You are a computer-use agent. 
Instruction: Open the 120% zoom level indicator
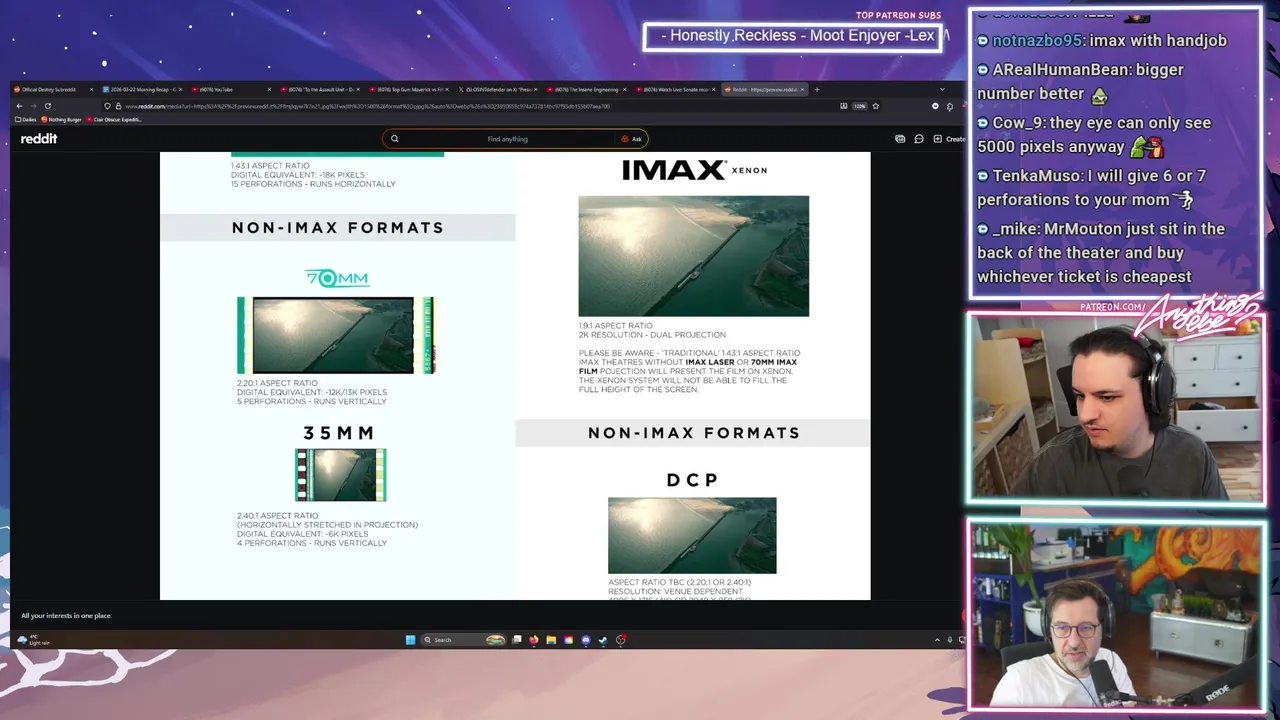859,106
